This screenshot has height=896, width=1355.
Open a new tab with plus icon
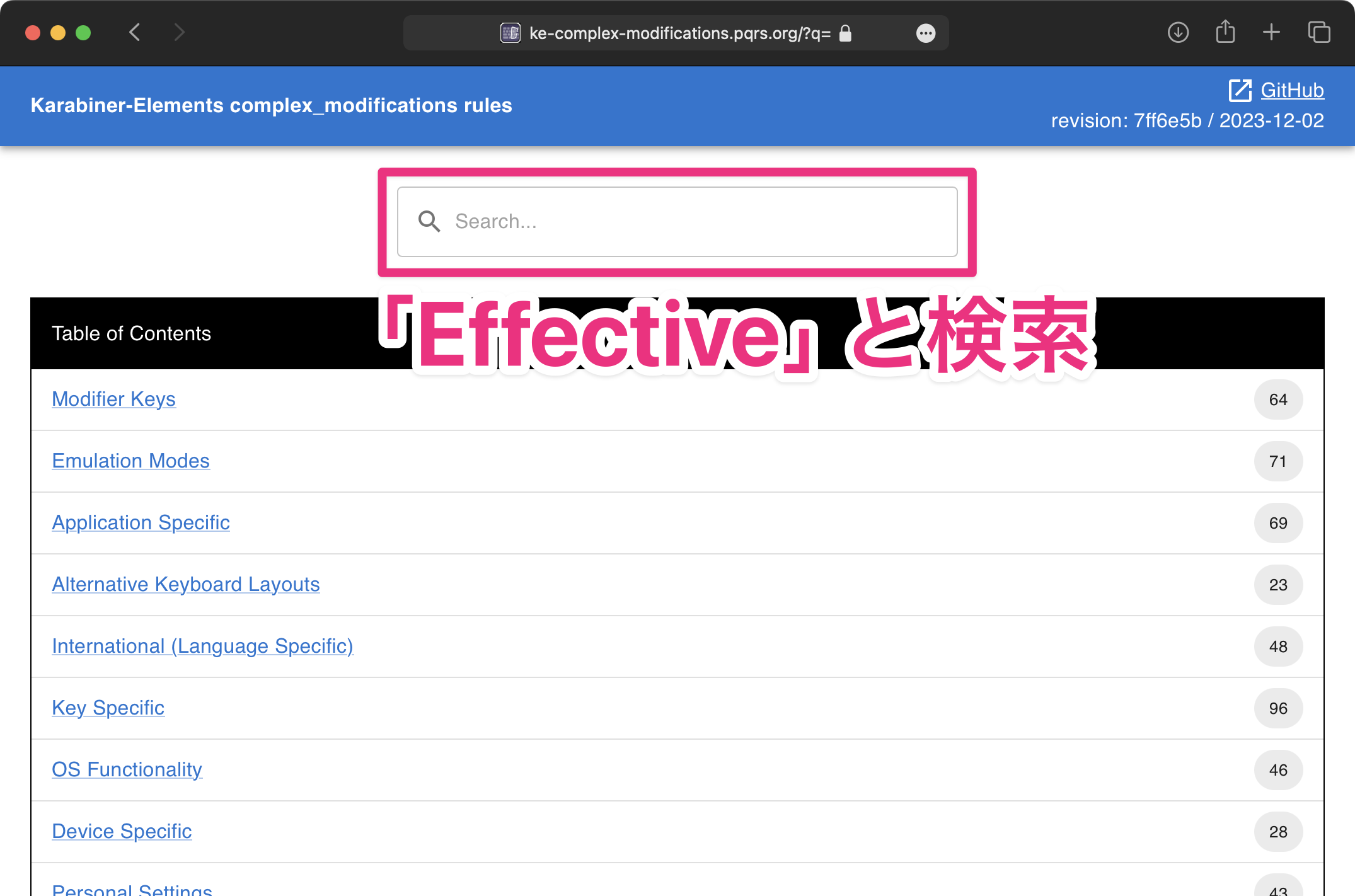[x=1271, y=32]
